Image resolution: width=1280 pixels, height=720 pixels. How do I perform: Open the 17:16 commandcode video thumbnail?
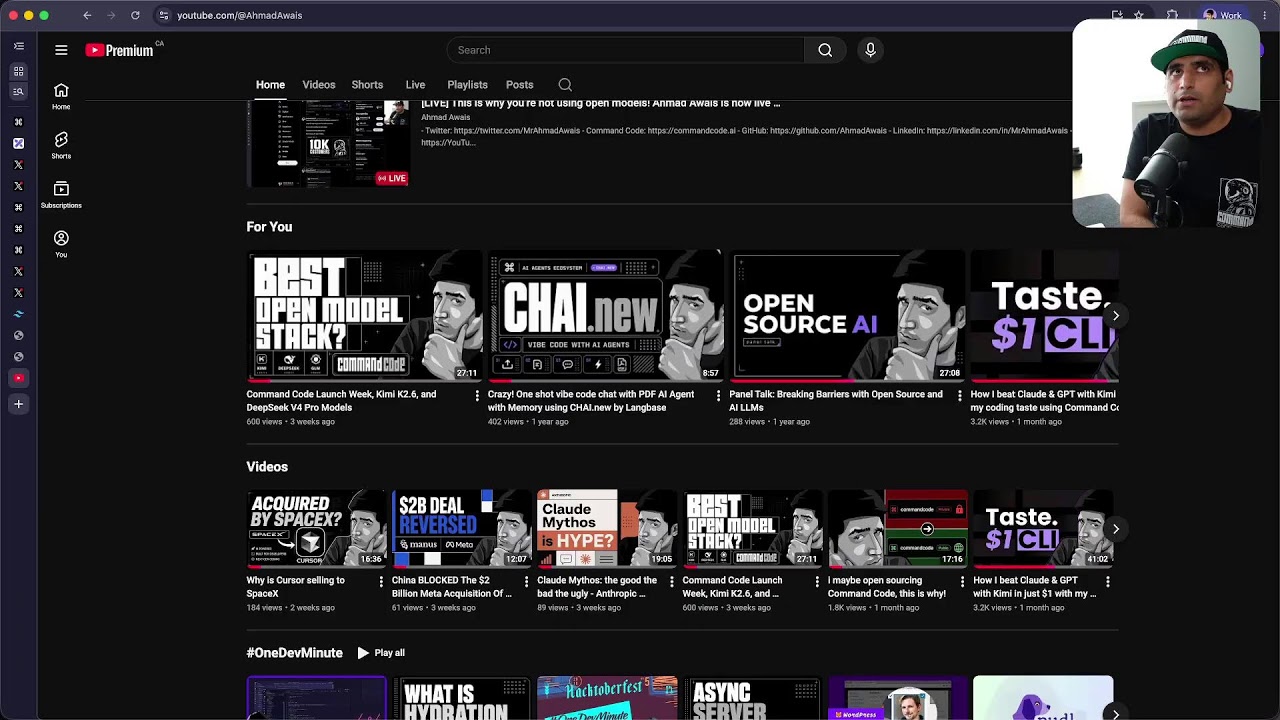[898, 529]
